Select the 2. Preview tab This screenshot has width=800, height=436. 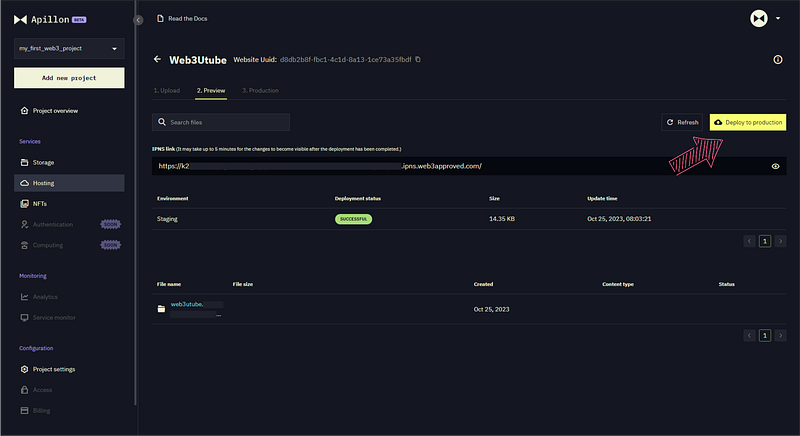point(211,90)
